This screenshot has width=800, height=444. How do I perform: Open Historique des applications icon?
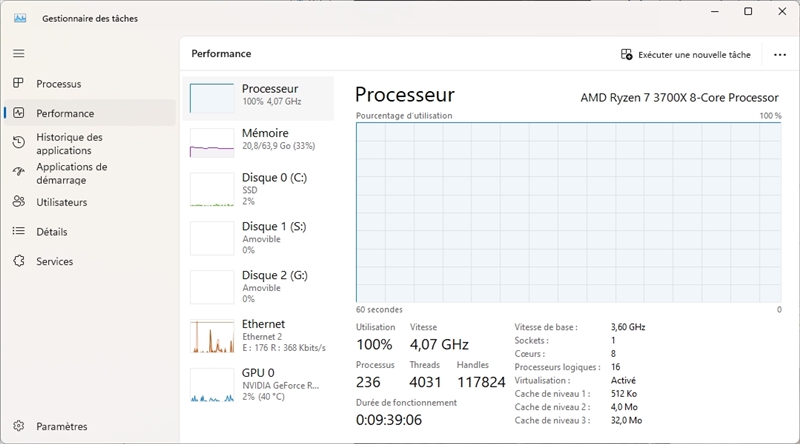[18, 143]
